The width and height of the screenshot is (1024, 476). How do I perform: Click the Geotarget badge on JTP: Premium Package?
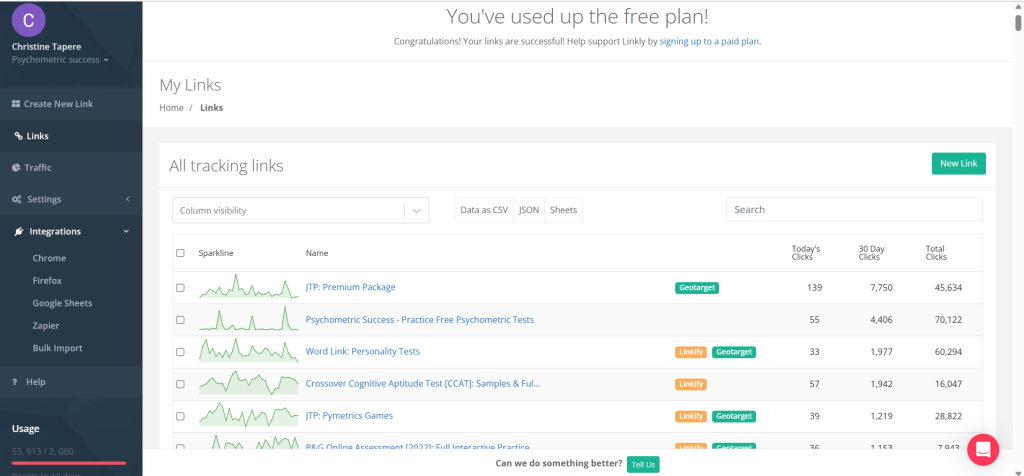point(697,288)
